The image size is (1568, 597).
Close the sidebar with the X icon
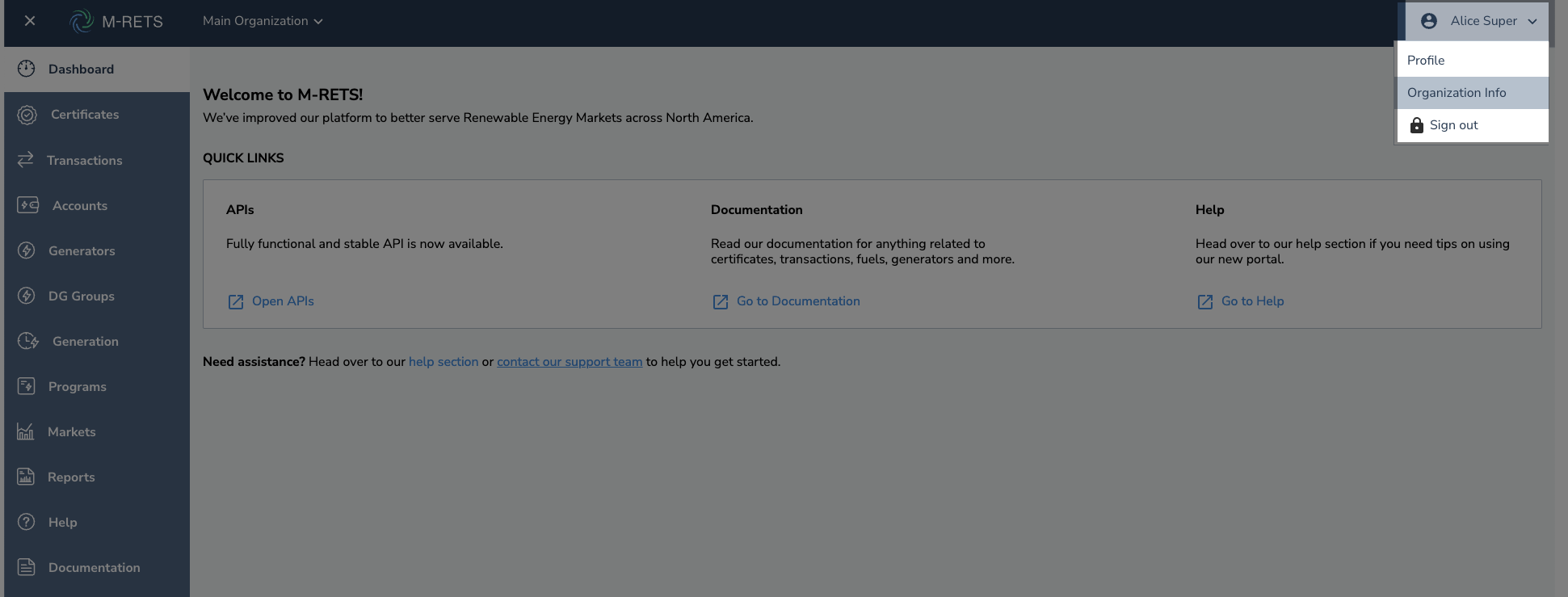click(30, 21)
